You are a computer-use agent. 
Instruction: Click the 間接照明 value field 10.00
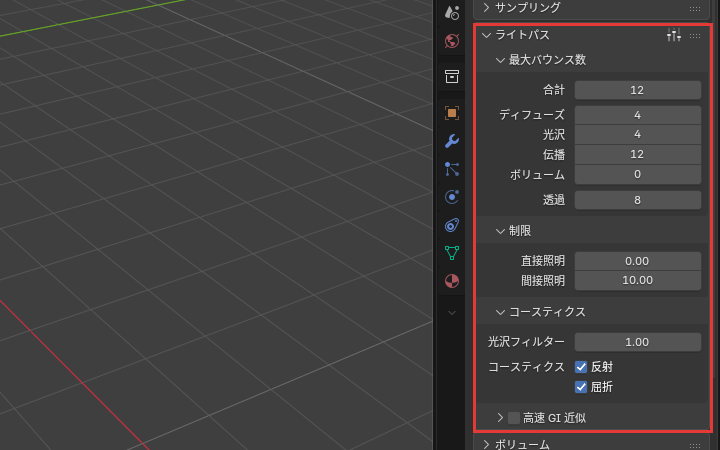(638, 281)
